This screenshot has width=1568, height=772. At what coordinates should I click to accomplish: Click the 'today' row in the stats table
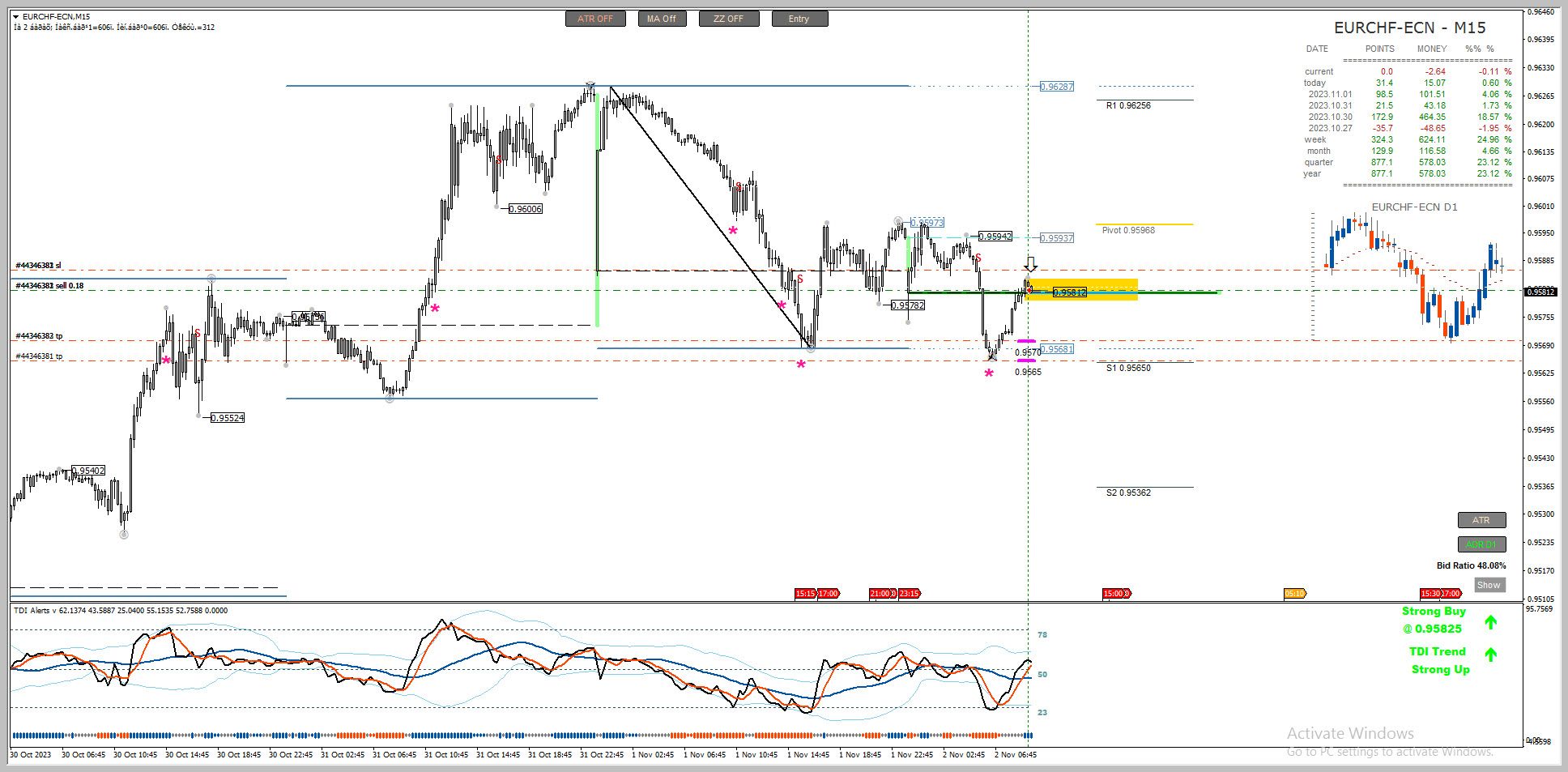[x=1408, y=83]
